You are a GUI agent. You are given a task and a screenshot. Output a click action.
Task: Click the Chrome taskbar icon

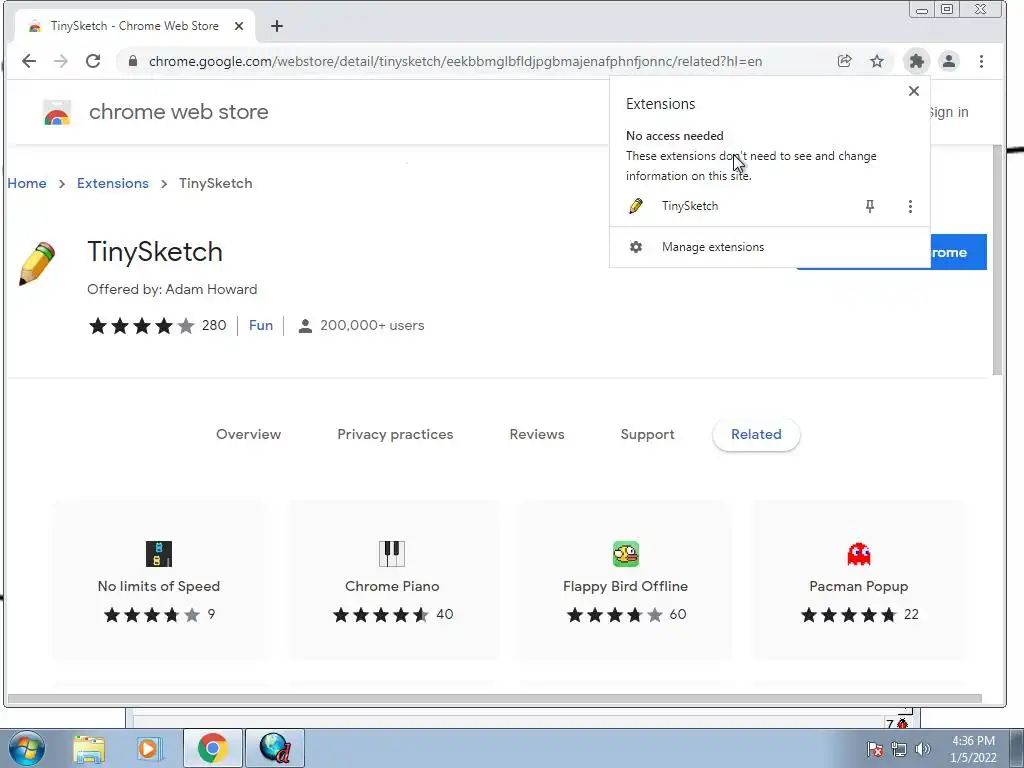pos(213,748)
